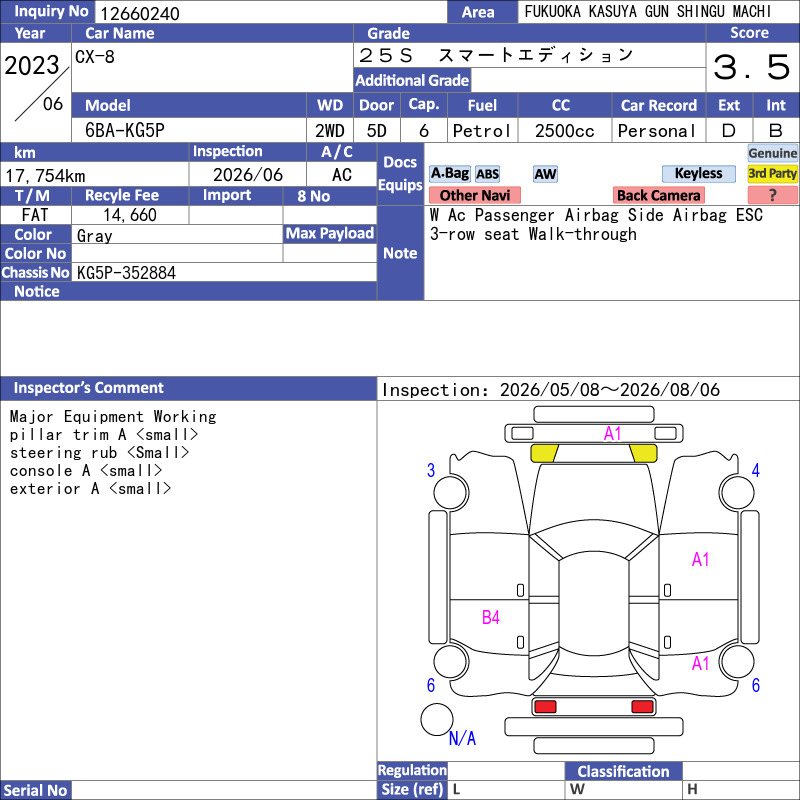Click the transmission value FAT
Screen dimensions: 800x800
35,215
